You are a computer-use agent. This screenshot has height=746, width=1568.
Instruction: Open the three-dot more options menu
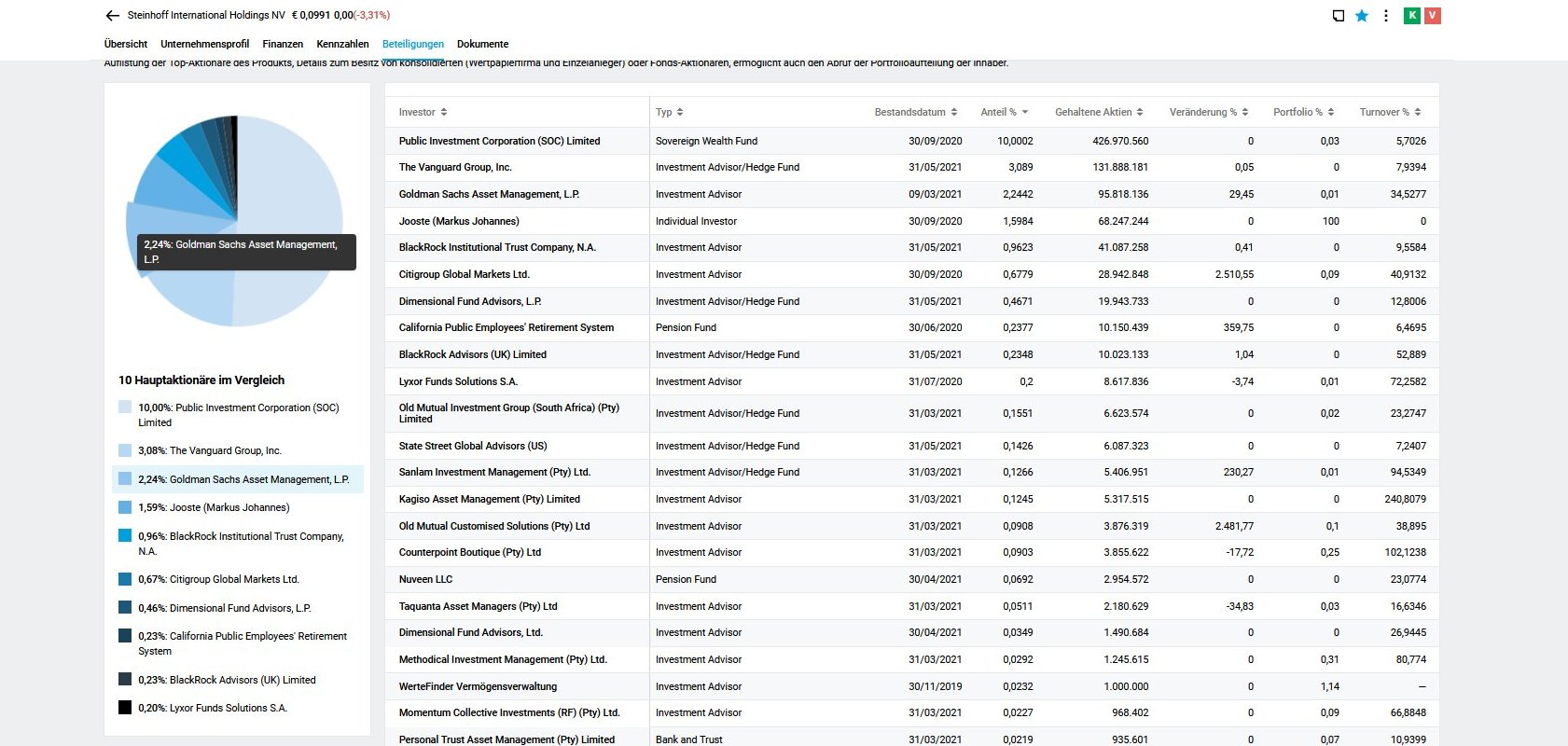(1386, 16)
